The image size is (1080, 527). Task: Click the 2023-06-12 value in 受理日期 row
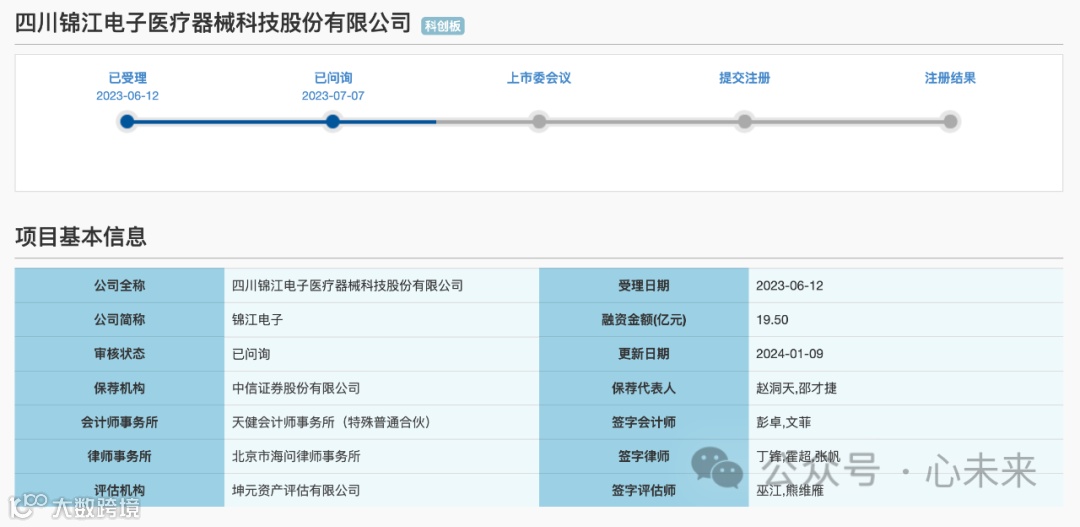click(x=789, y=286)
